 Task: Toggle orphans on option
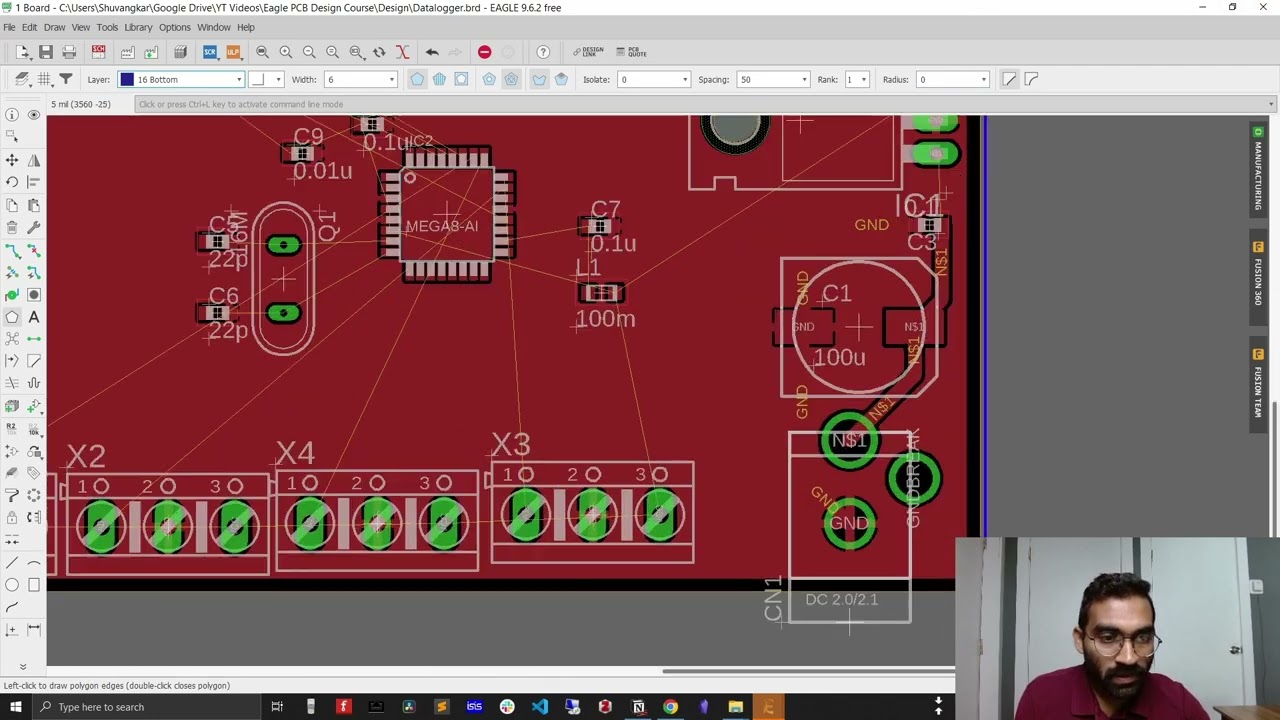point(561,79)
